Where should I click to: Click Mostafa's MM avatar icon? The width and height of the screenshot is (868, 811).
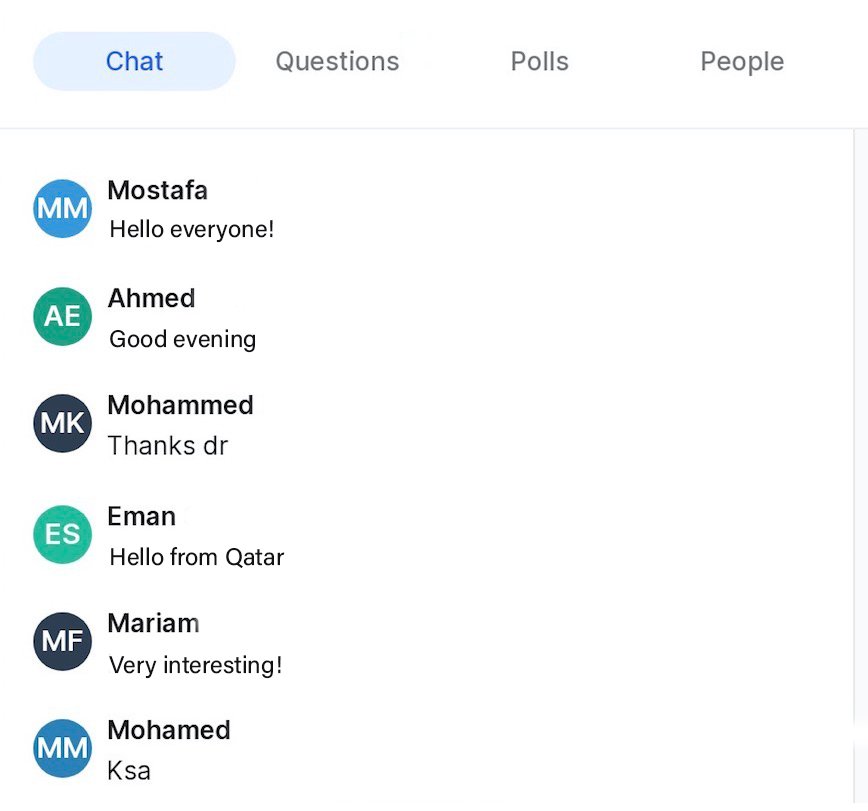coord(62,208)
